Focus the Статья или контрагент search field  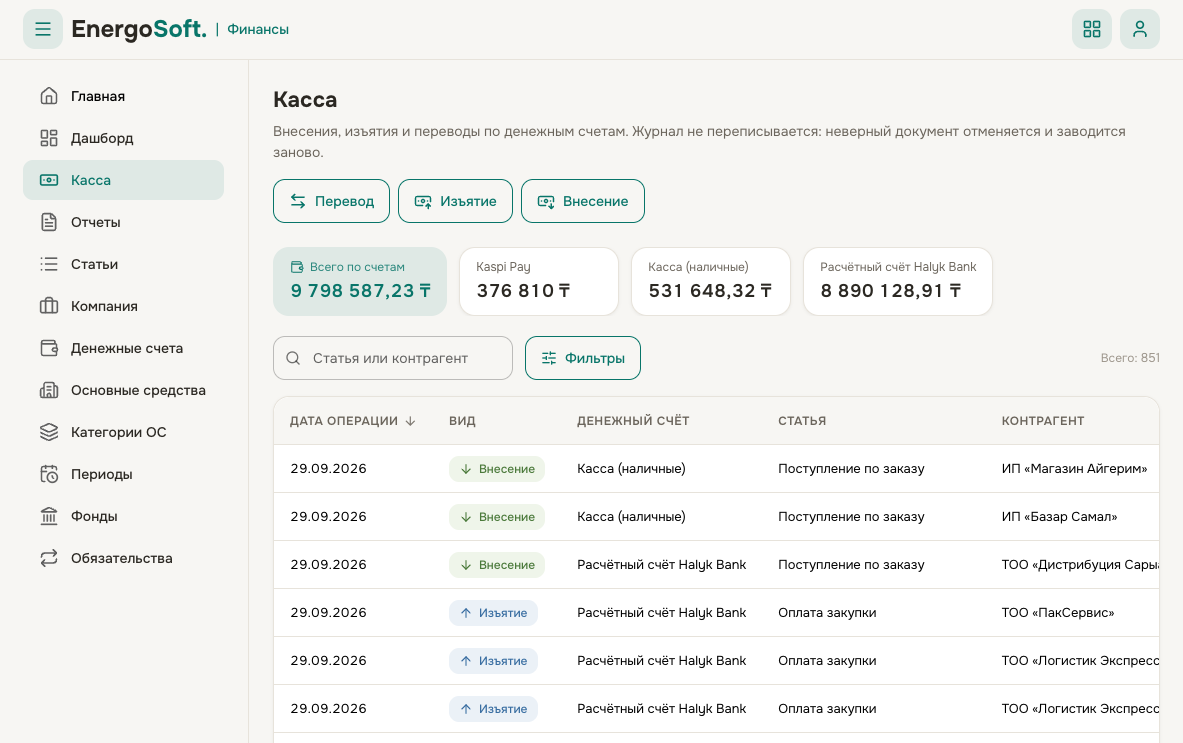coord(393,358)
